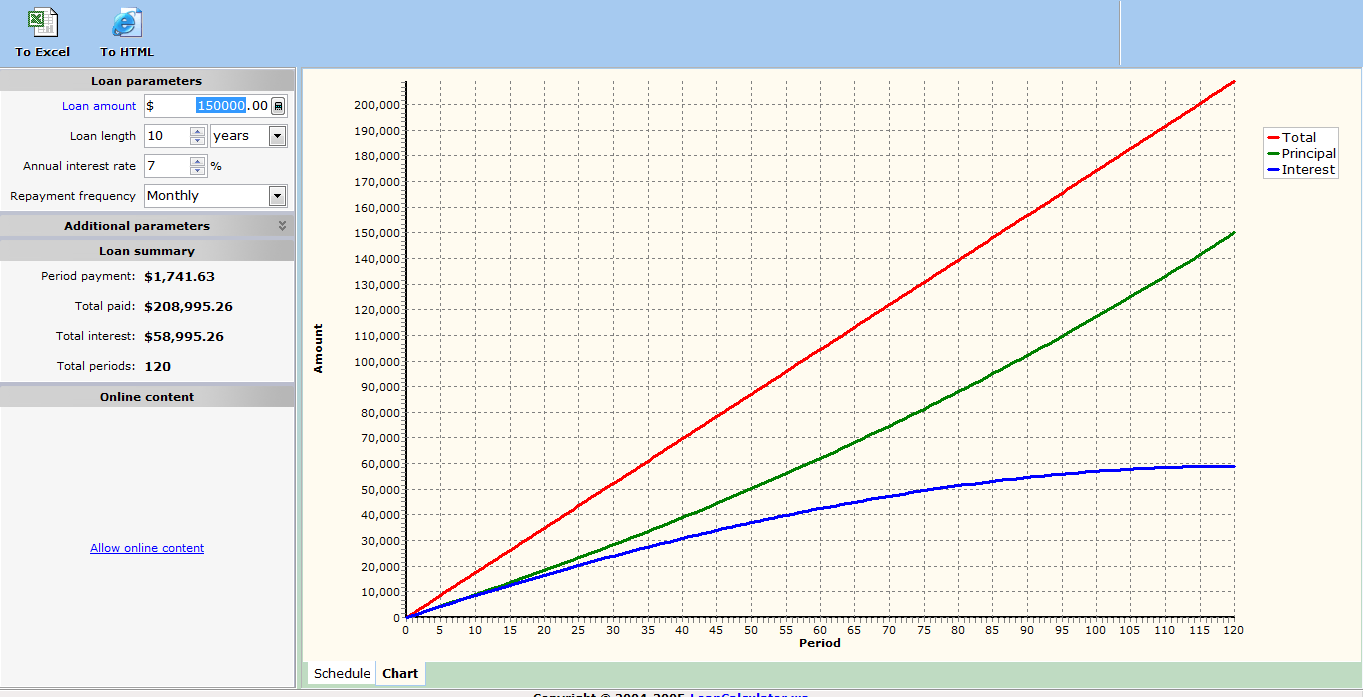Click the 200,000 label on amount axis
1363x697 pixels.
[377, 105]
